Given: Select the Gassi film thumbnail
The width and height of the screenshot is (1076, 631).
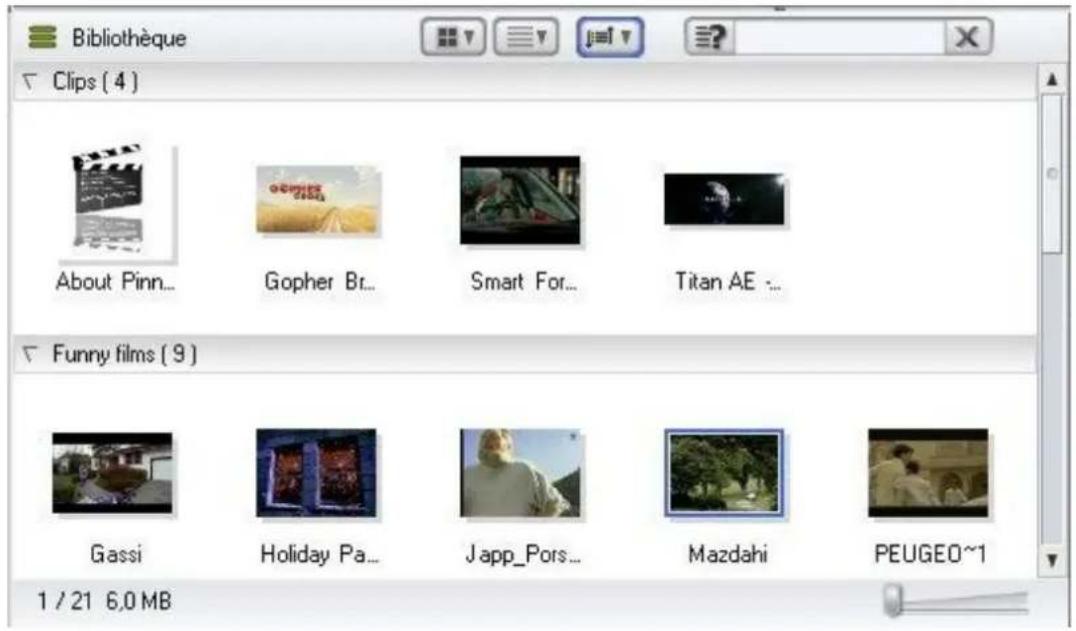Looking at the screenshot, I should click(x=113, y=473).
